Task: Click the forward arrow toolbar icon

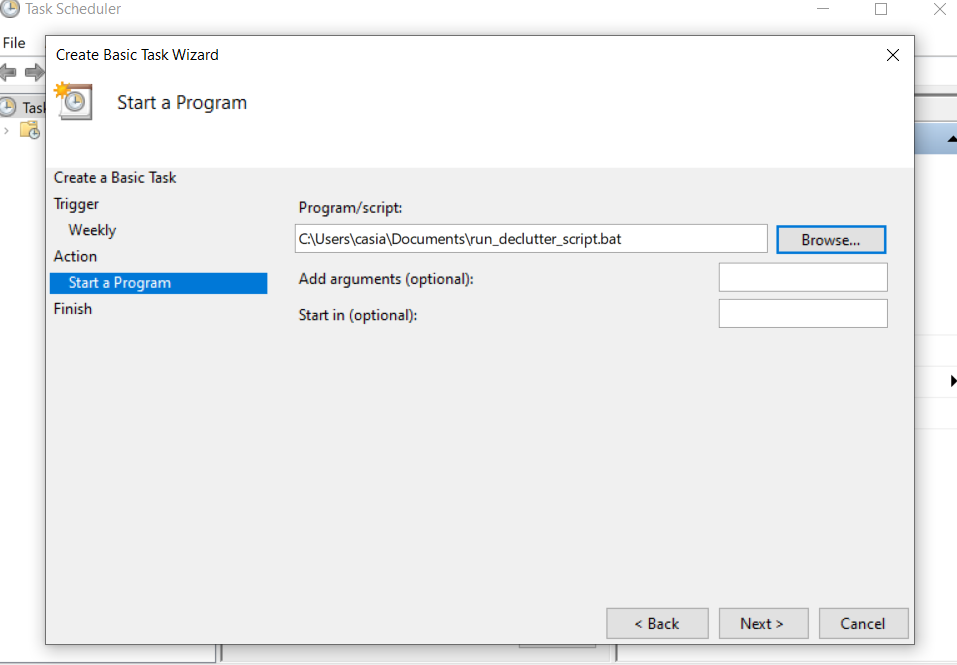Action: point(35,73)
